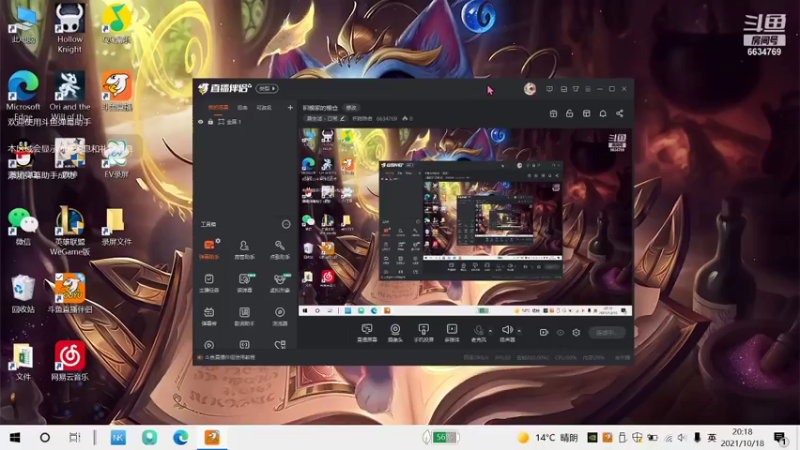Click the room number 6634769 in the companion header
Viewport: 800px width, 450px height.
pos(386,118)
